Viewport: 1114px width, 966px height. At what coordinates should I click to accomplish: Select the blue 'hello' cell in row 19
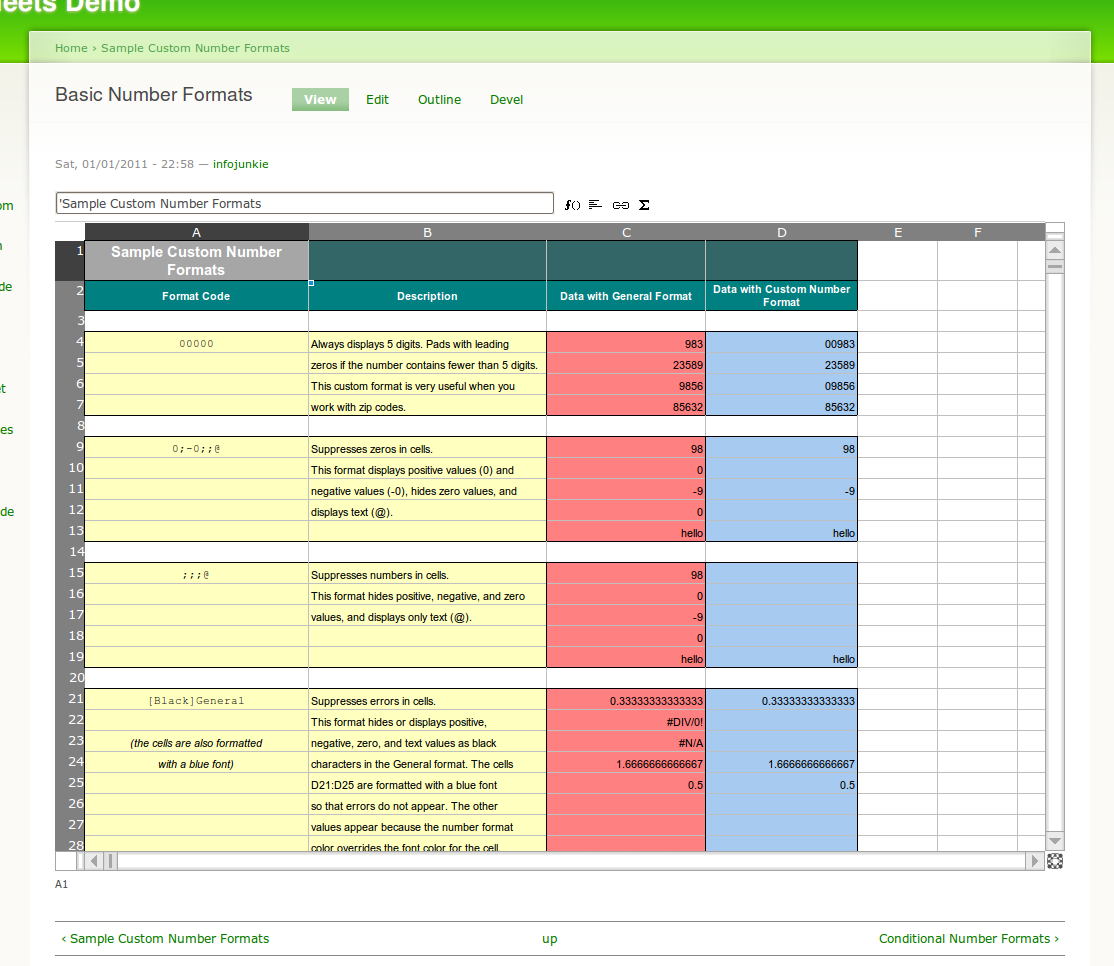point(782,658)
